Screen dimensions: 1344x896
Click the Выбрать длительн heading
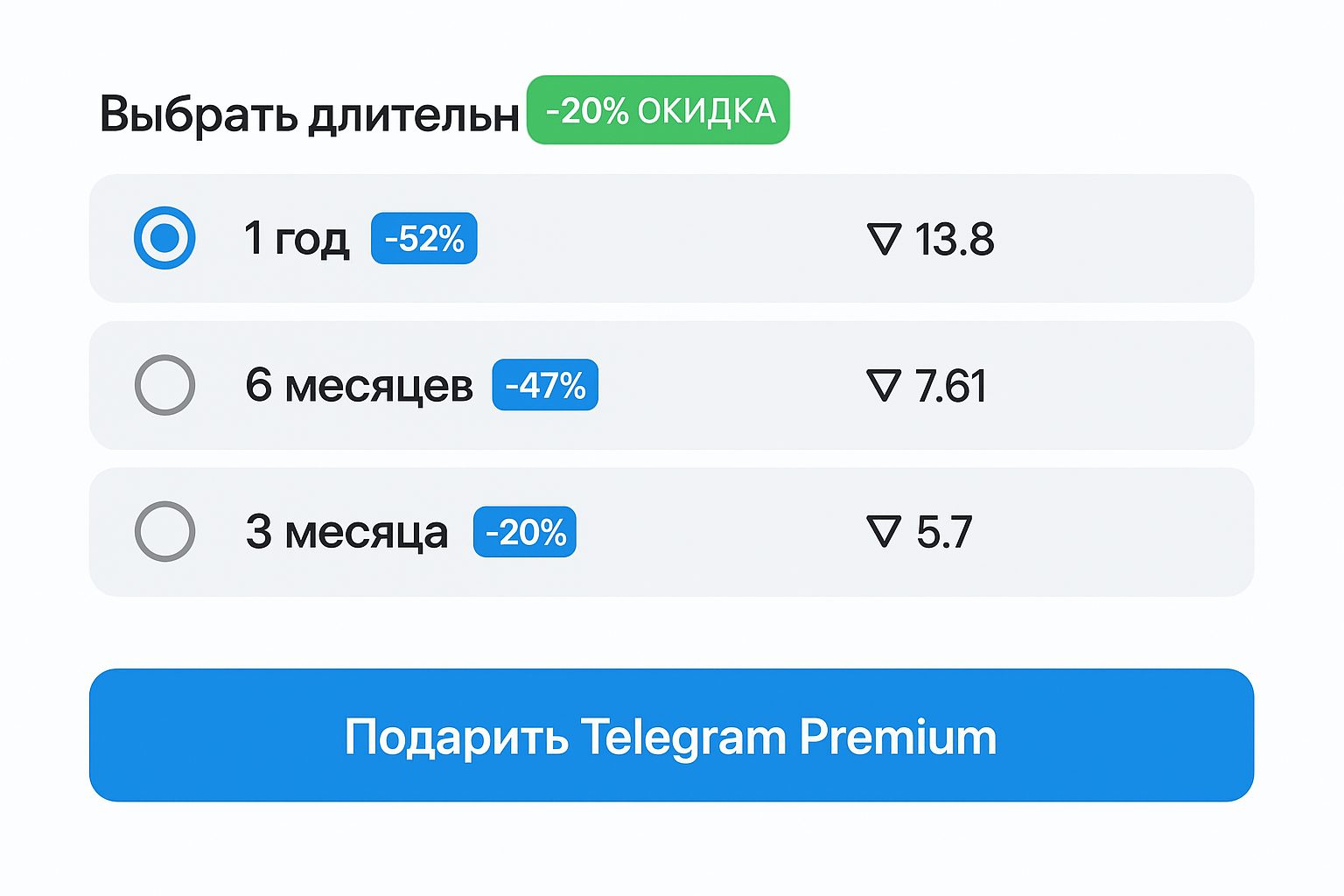tap(310, 115)
